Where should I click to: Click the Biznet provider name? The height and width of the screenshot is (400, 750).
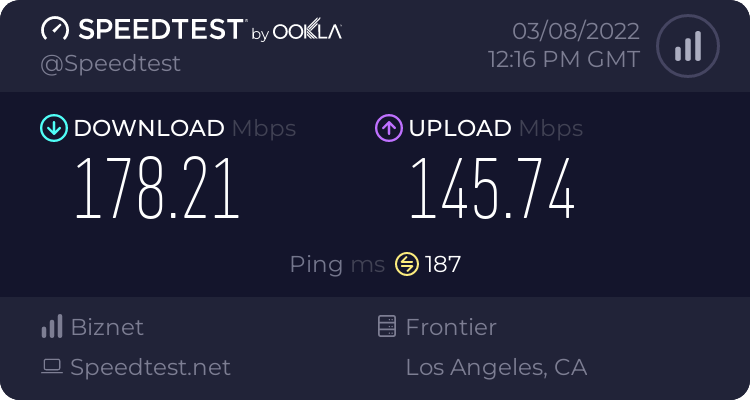[x=107, y=327]
